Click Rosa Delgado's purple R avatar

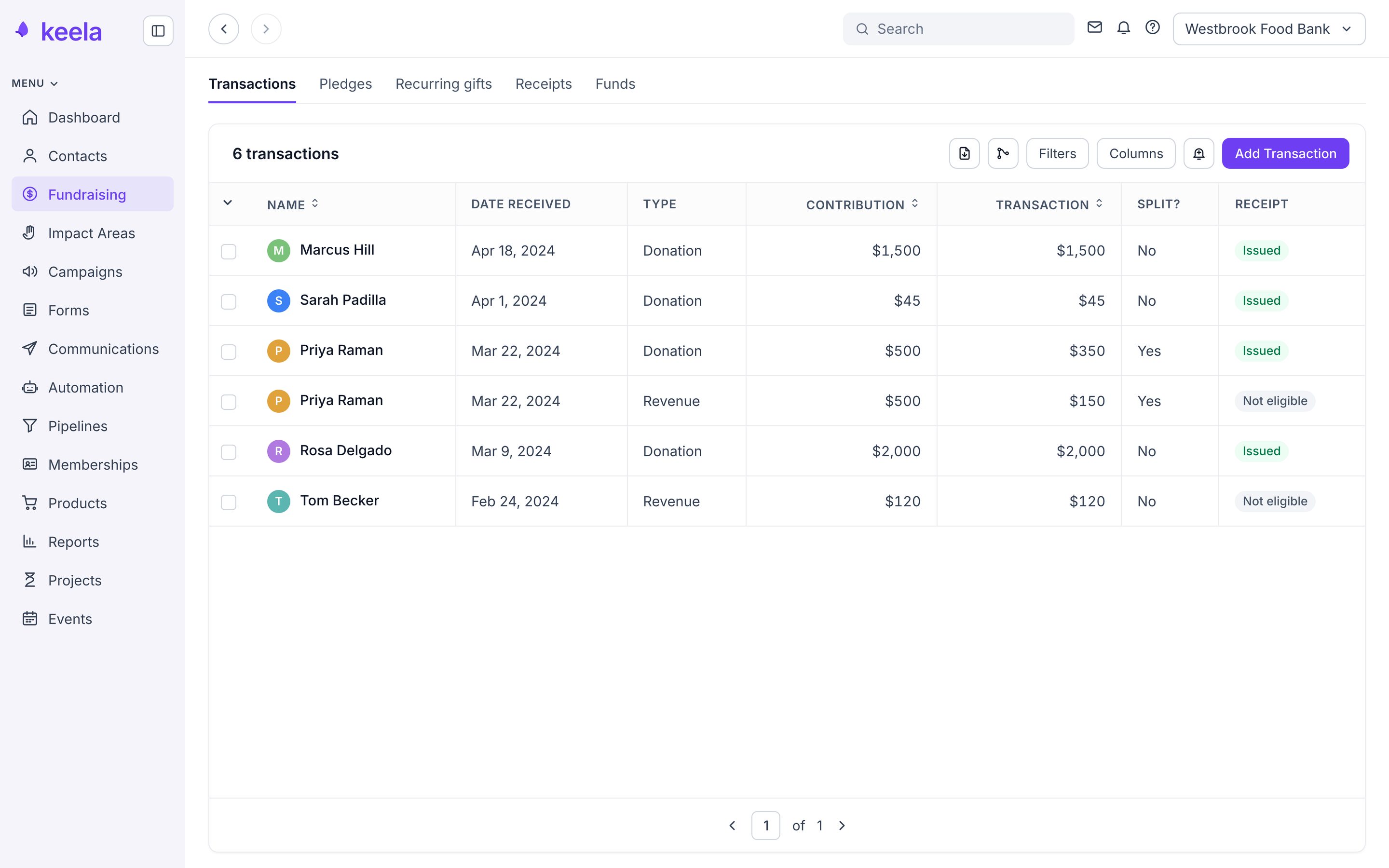pyautogui.click(x=278, y=451)
